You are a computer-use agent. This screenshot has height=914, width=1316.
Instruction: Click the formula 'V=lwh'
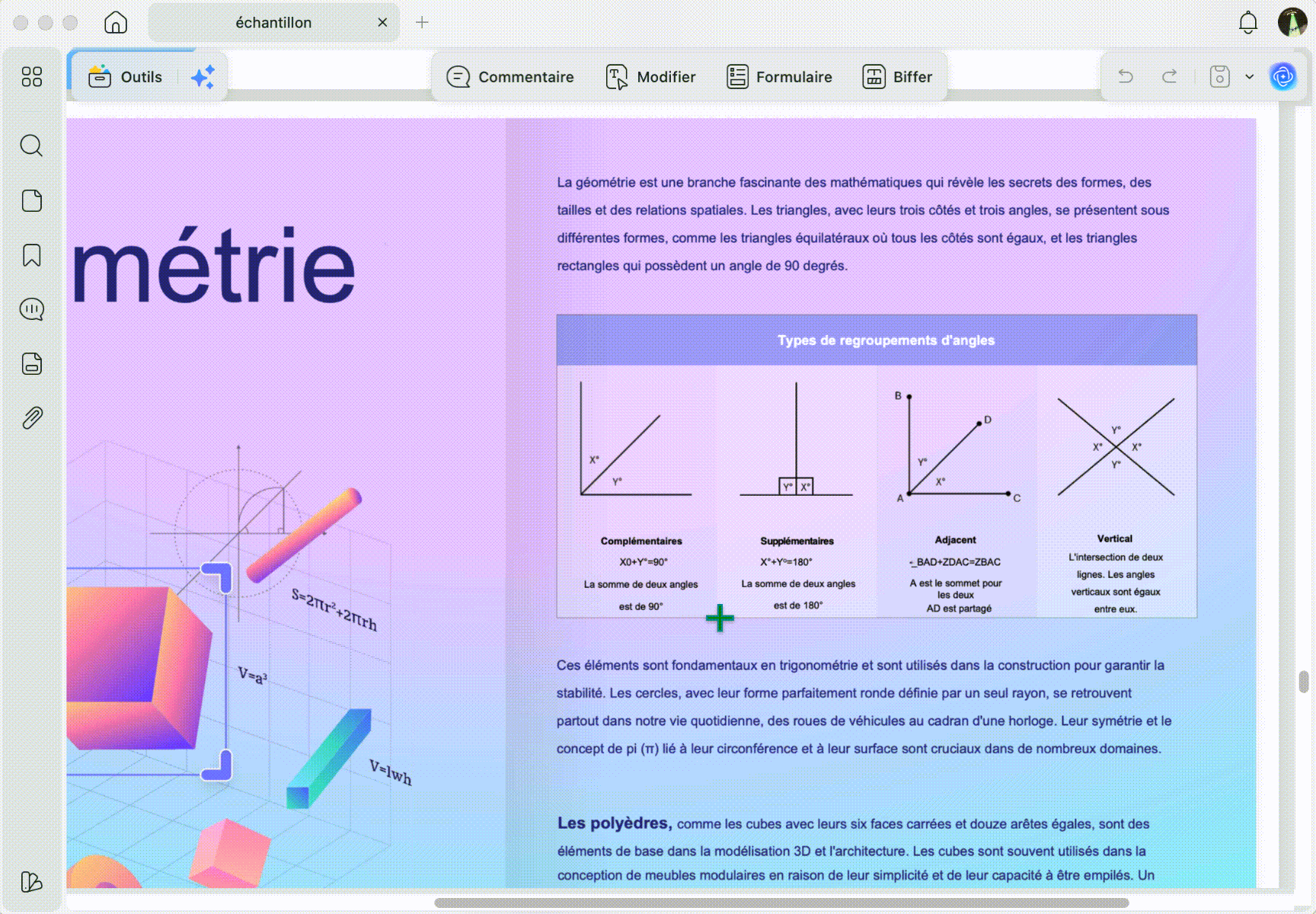[x=391, y=772]
